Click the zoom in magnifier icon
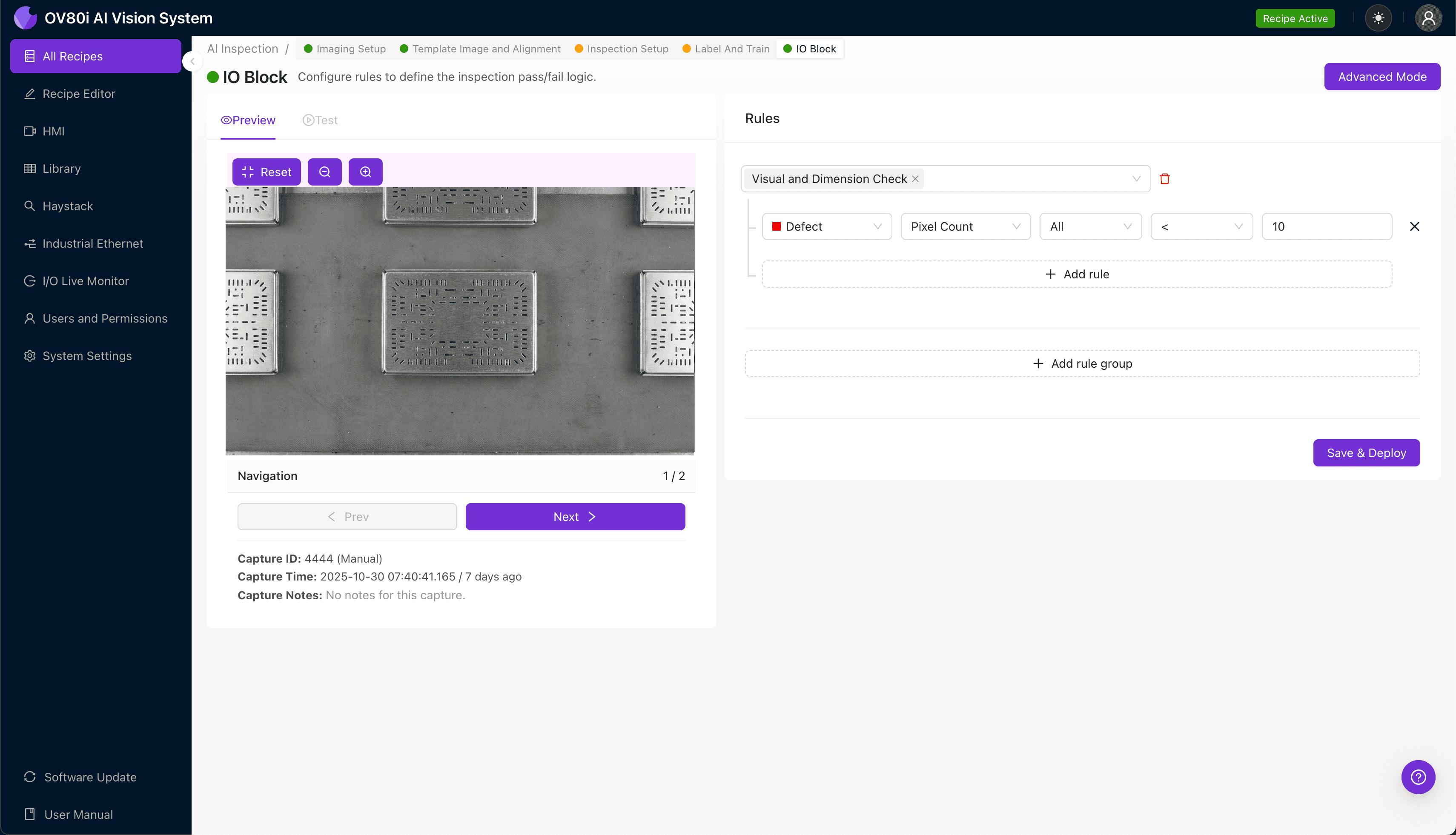This screenshot has width=1456, height=835. coord(365,172)
